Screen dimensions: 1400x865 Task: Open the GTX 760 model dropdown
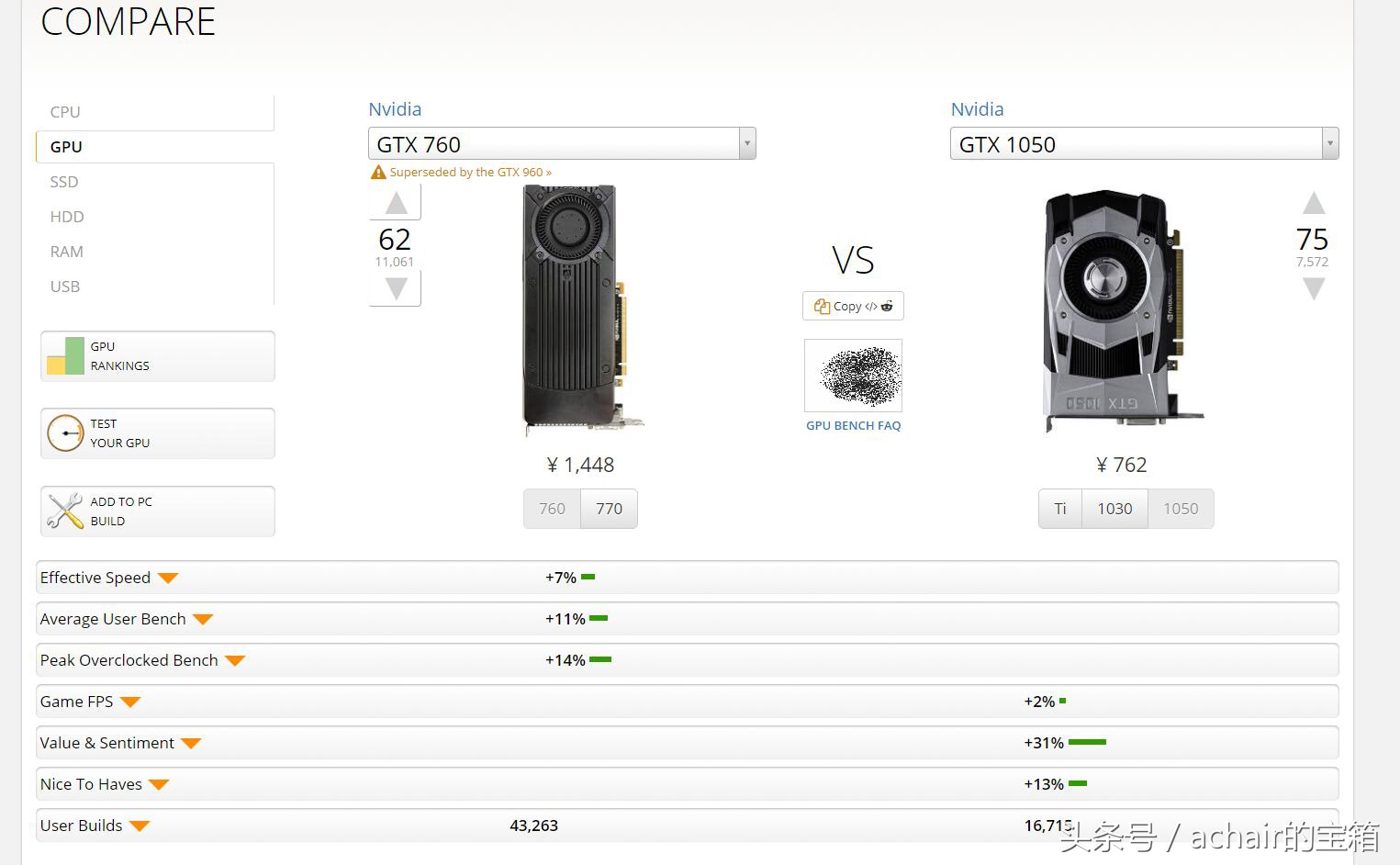click(x=747, y=143)
